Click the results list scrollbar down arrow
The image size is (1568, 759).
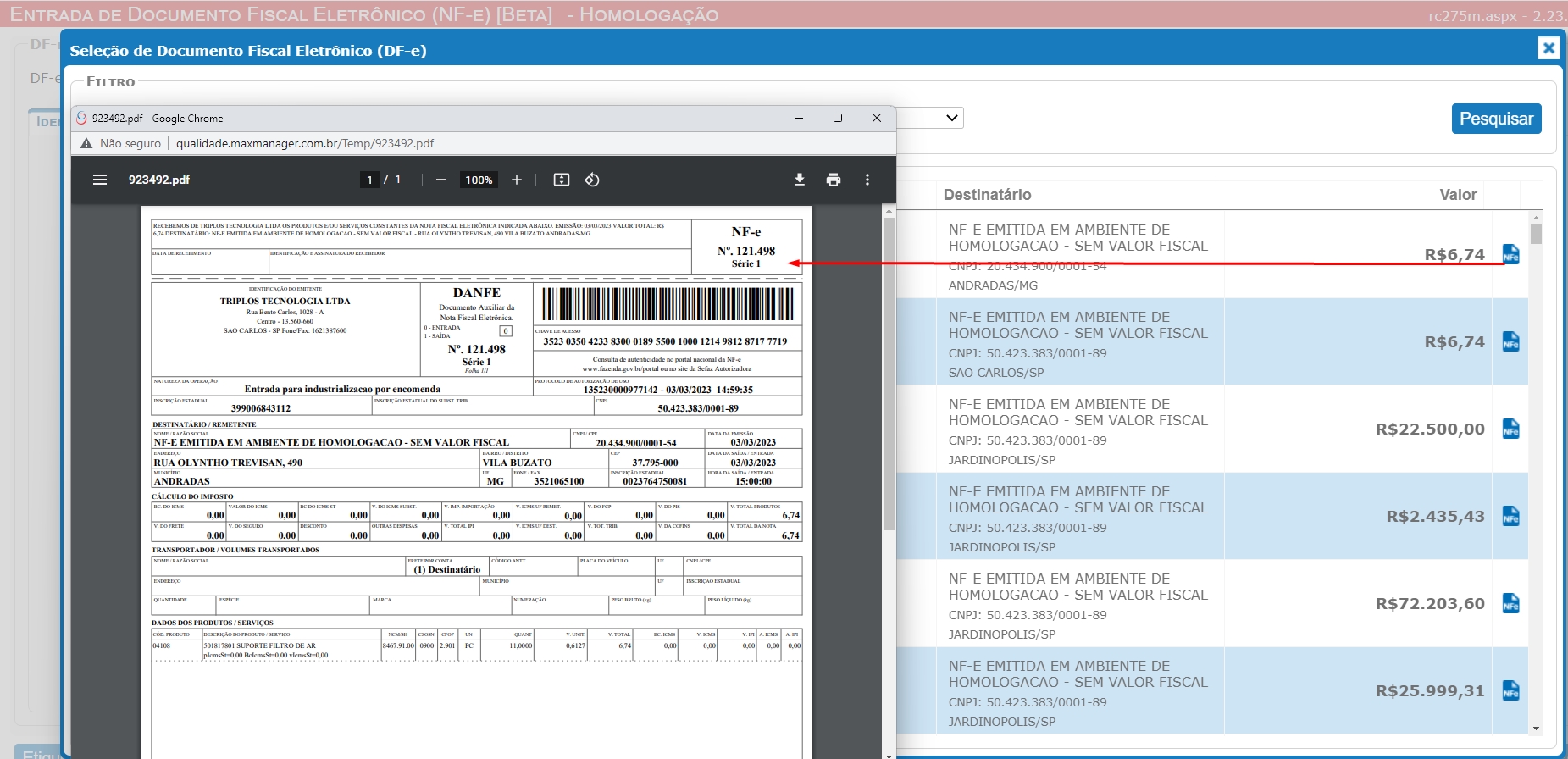[1536, 728]
